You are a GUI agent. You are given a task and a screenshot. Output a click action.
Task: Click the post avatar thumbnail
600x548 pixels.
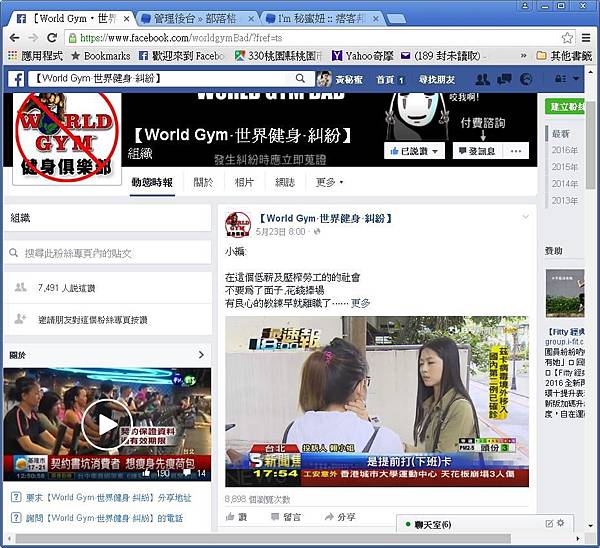238,224
